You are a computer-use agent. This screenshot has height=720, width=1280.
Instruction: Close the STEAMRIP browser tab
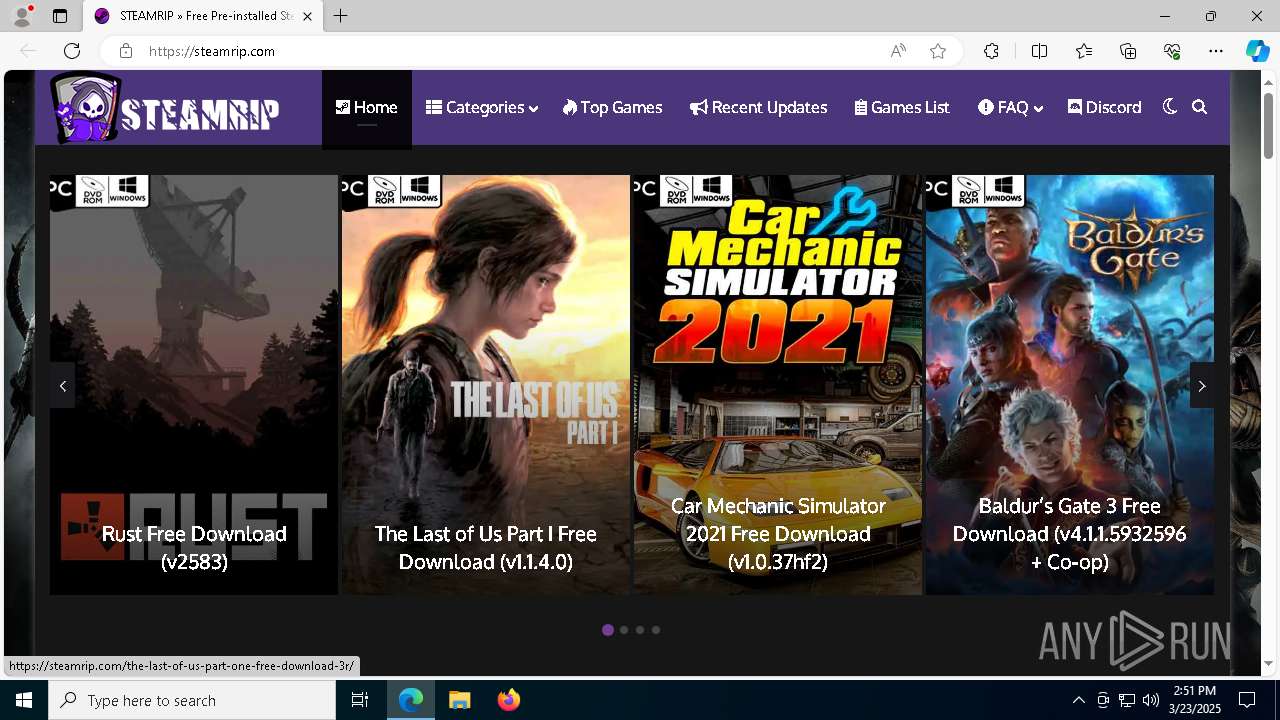(307, 16)
